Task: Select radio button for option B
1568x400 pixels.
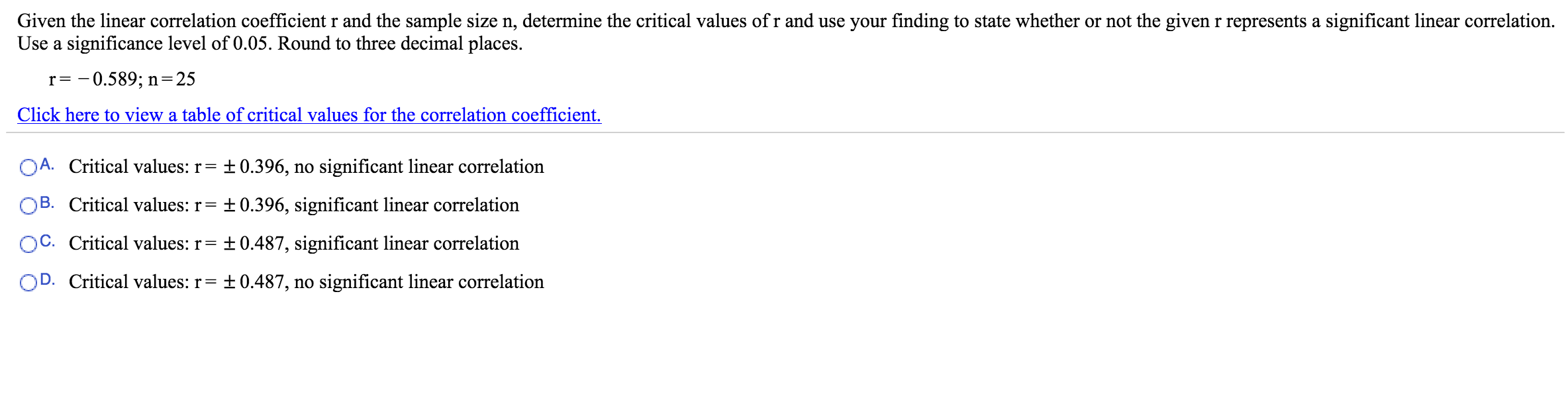Action: click(x=28, y=206)
